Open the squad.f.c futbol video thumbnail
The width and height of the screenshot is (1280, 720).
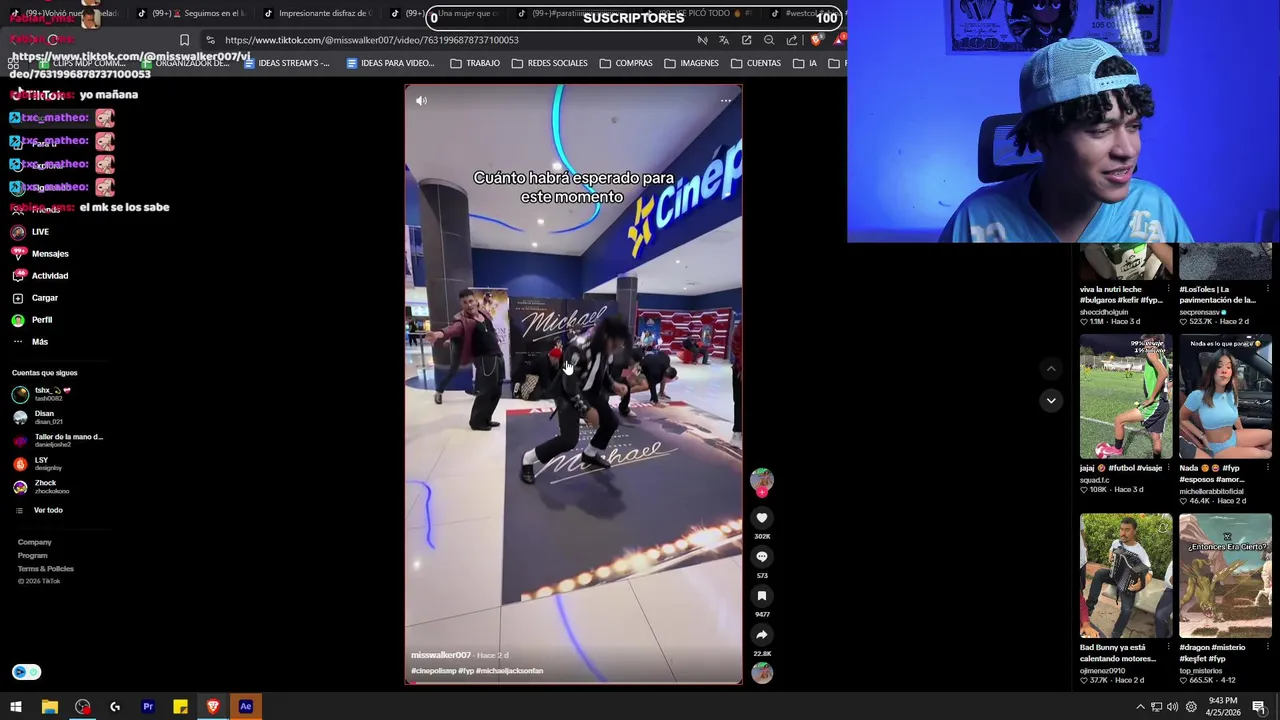pos(1125,397)
